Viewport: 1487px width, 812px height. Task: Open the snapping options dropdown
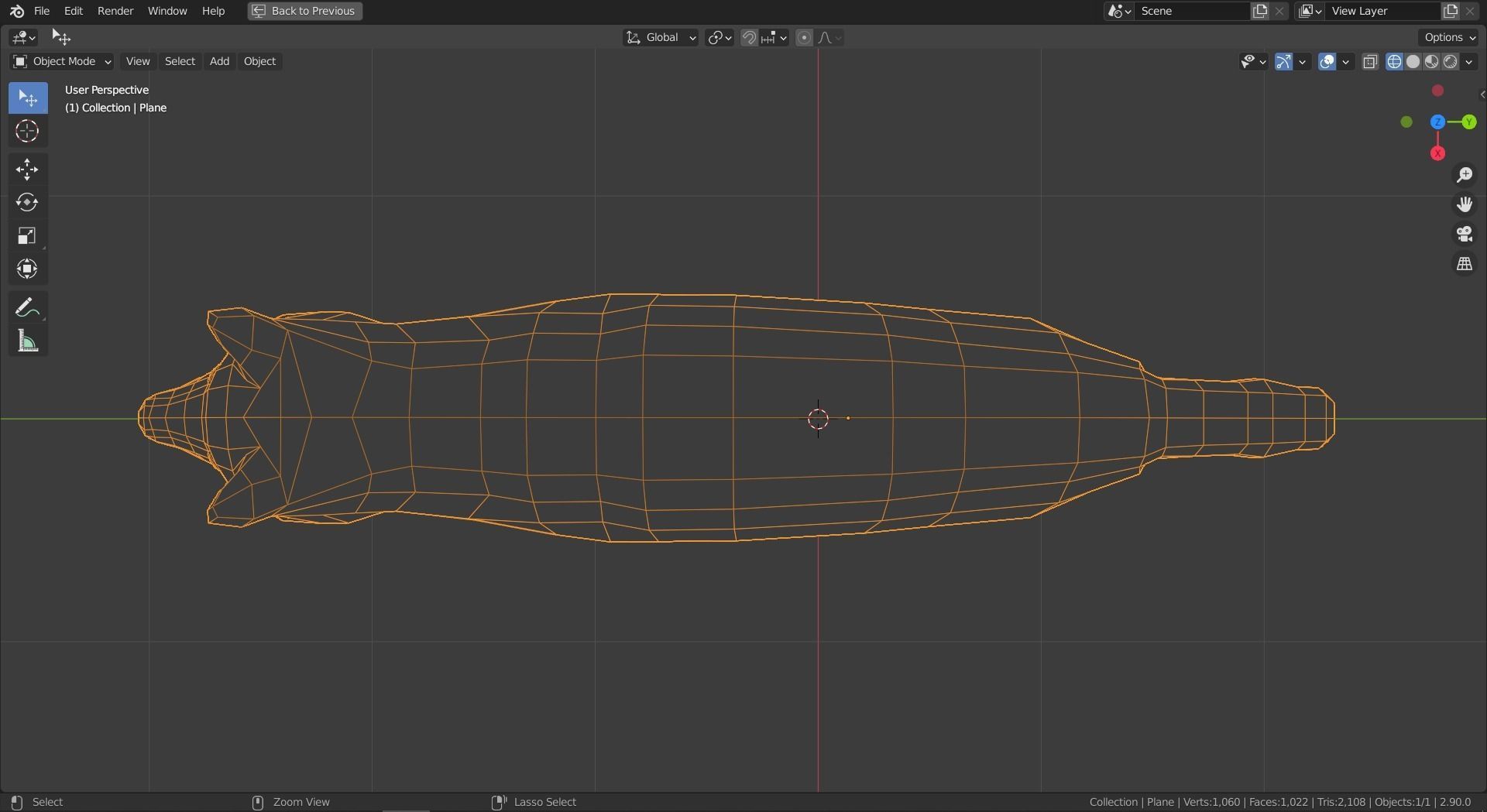[x=774, y=37]
